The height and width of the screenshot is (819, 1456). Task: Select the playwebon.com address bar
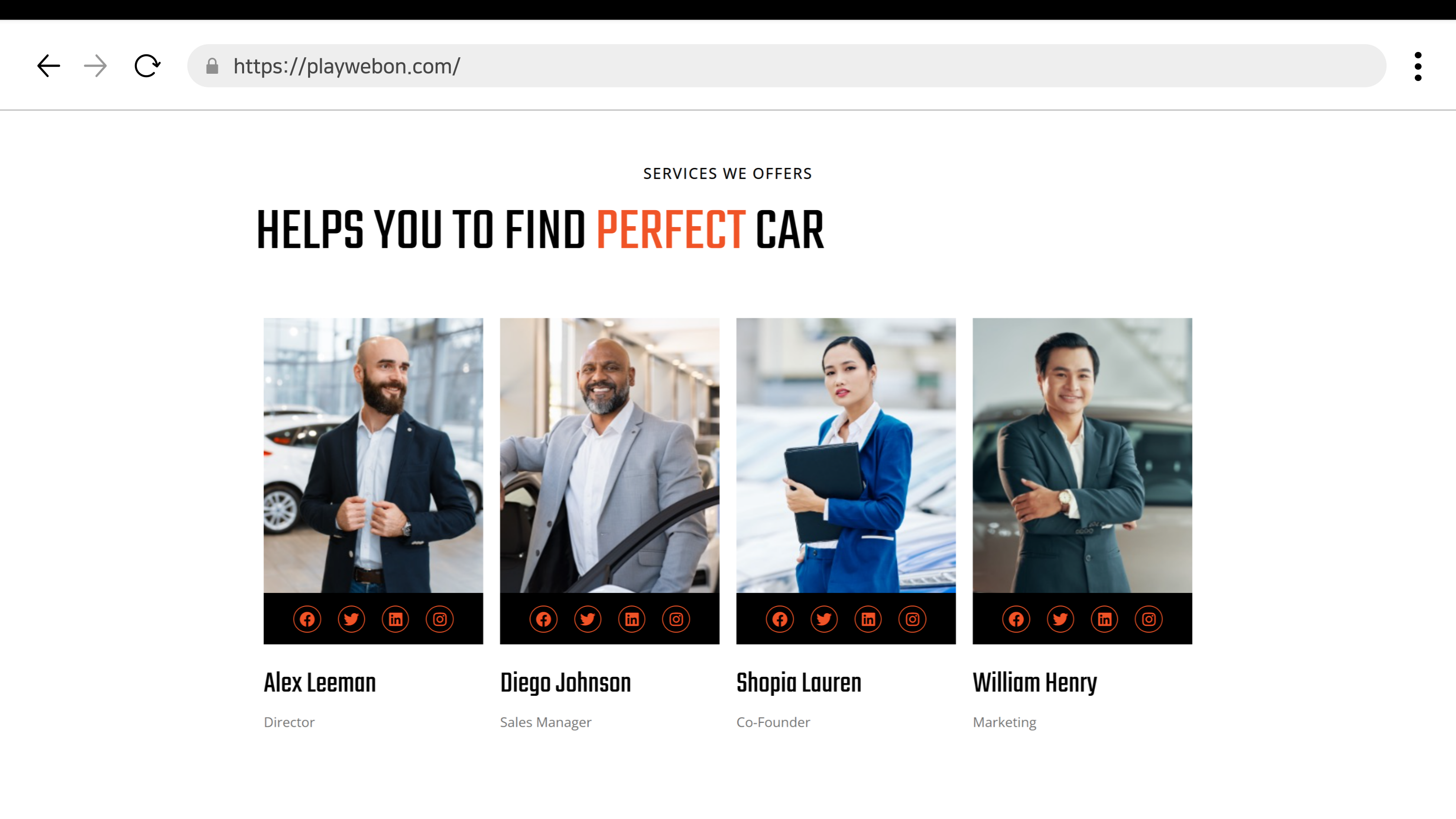[x=786, y=66]
